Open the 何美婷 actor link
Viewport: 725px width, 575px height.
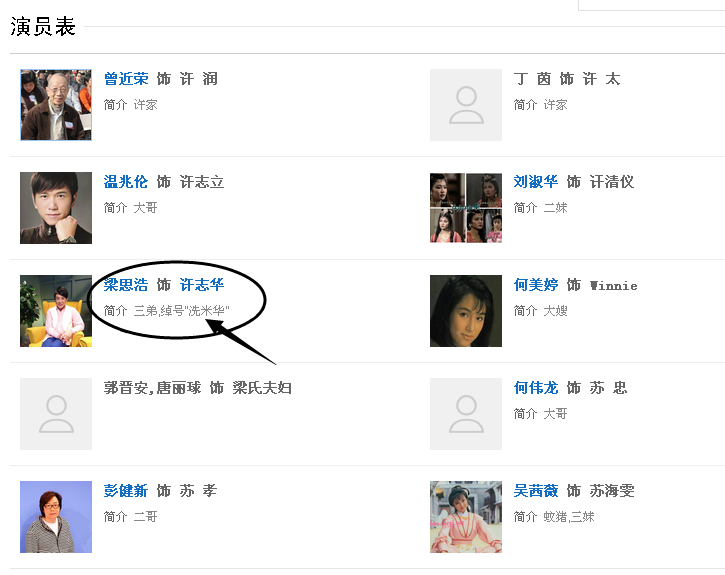[x=536, y=285]
